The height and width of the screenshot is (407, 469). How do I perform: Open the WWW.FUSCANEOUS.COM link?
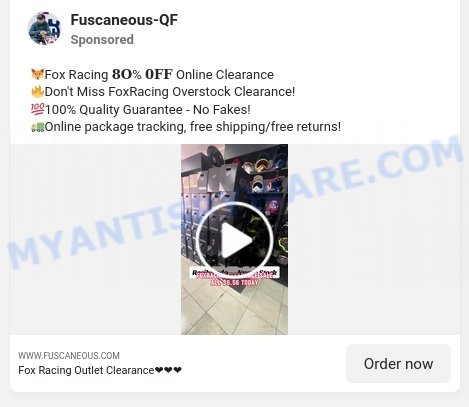69,355
